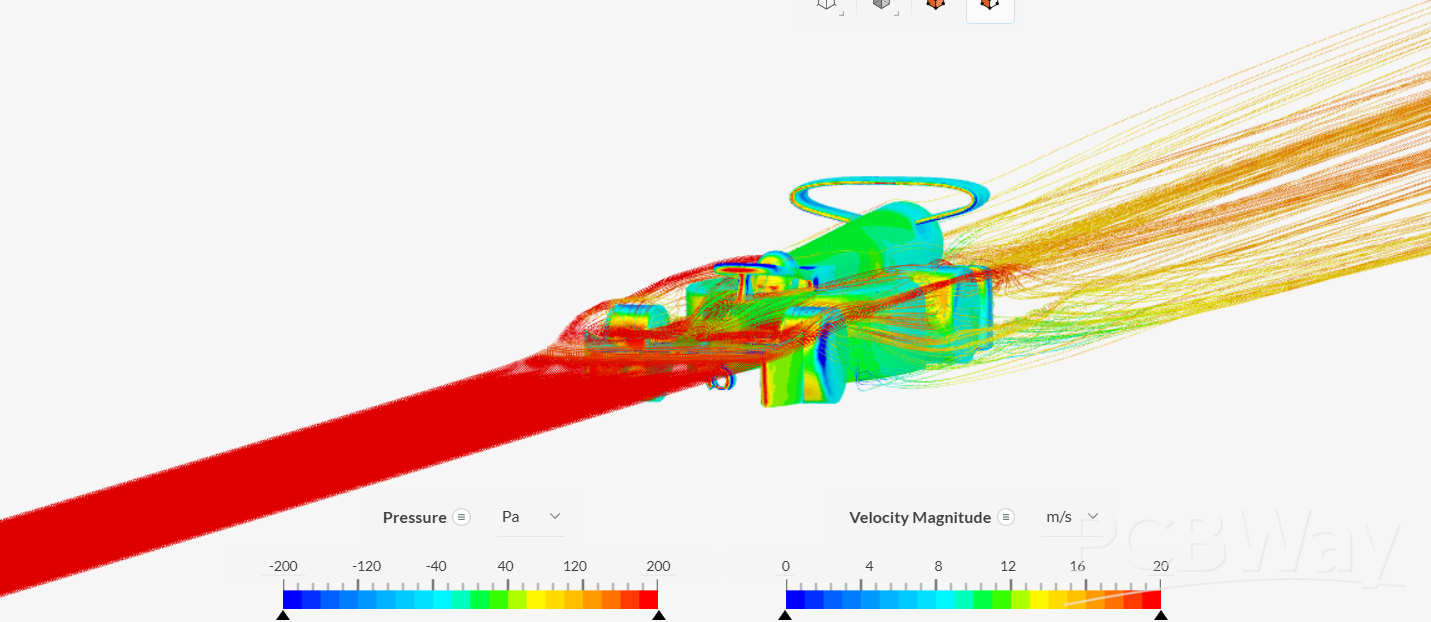Grab the velocity scale minimum triangle handle
Screen dimensions: 1431x622
click(785, 616)
